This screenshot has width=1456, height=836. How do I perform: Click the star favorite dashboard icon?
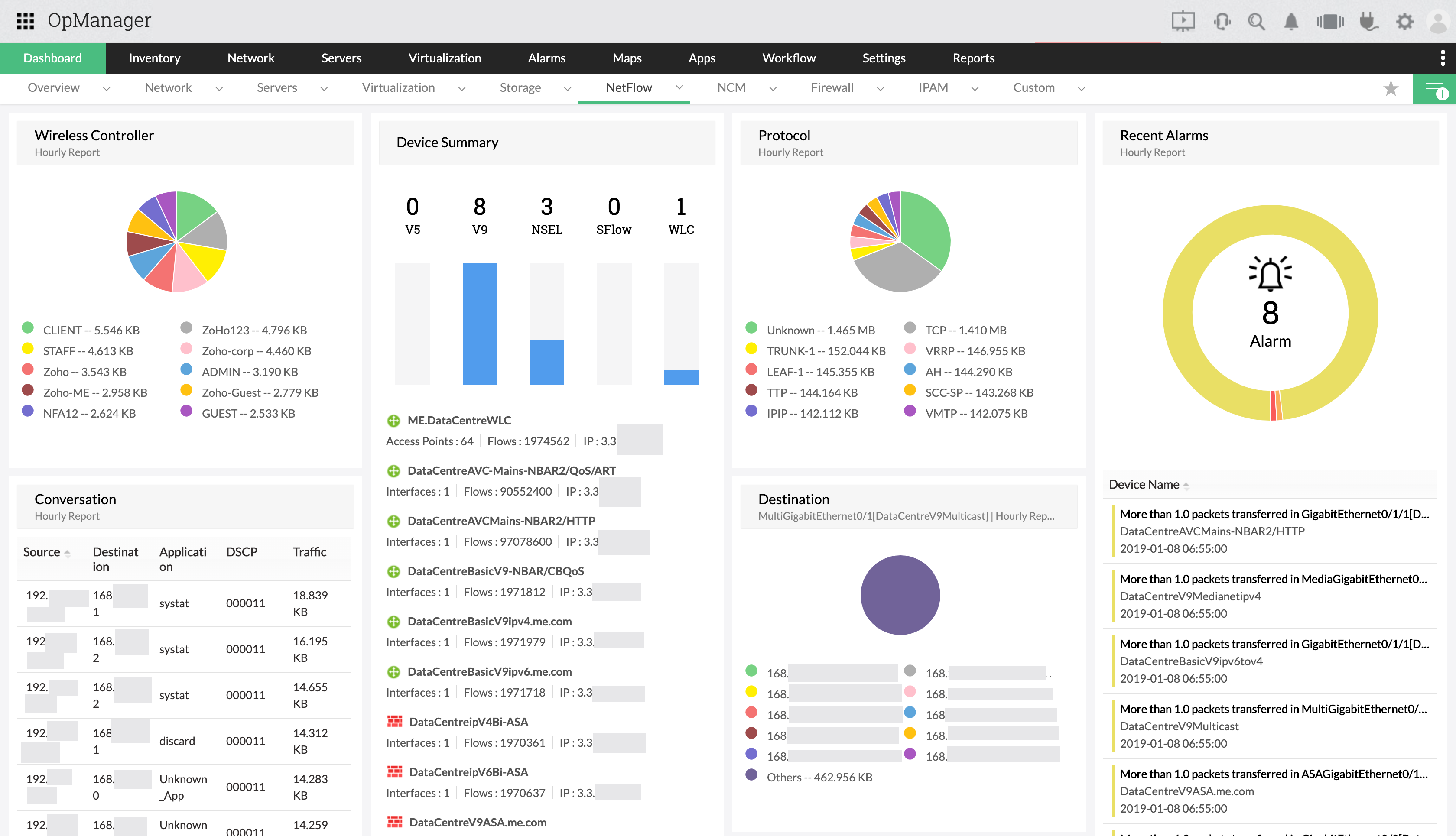(1391, 88)
